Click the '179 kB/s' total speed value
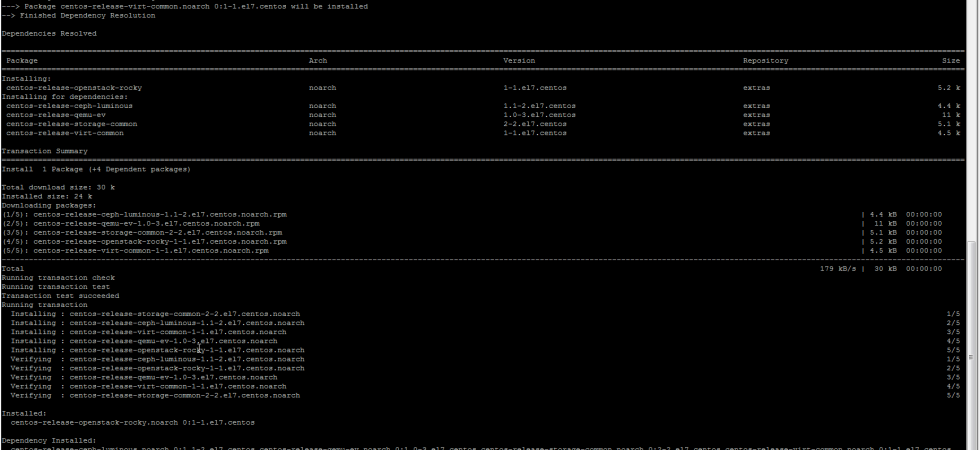 click(x=838, y=269)
